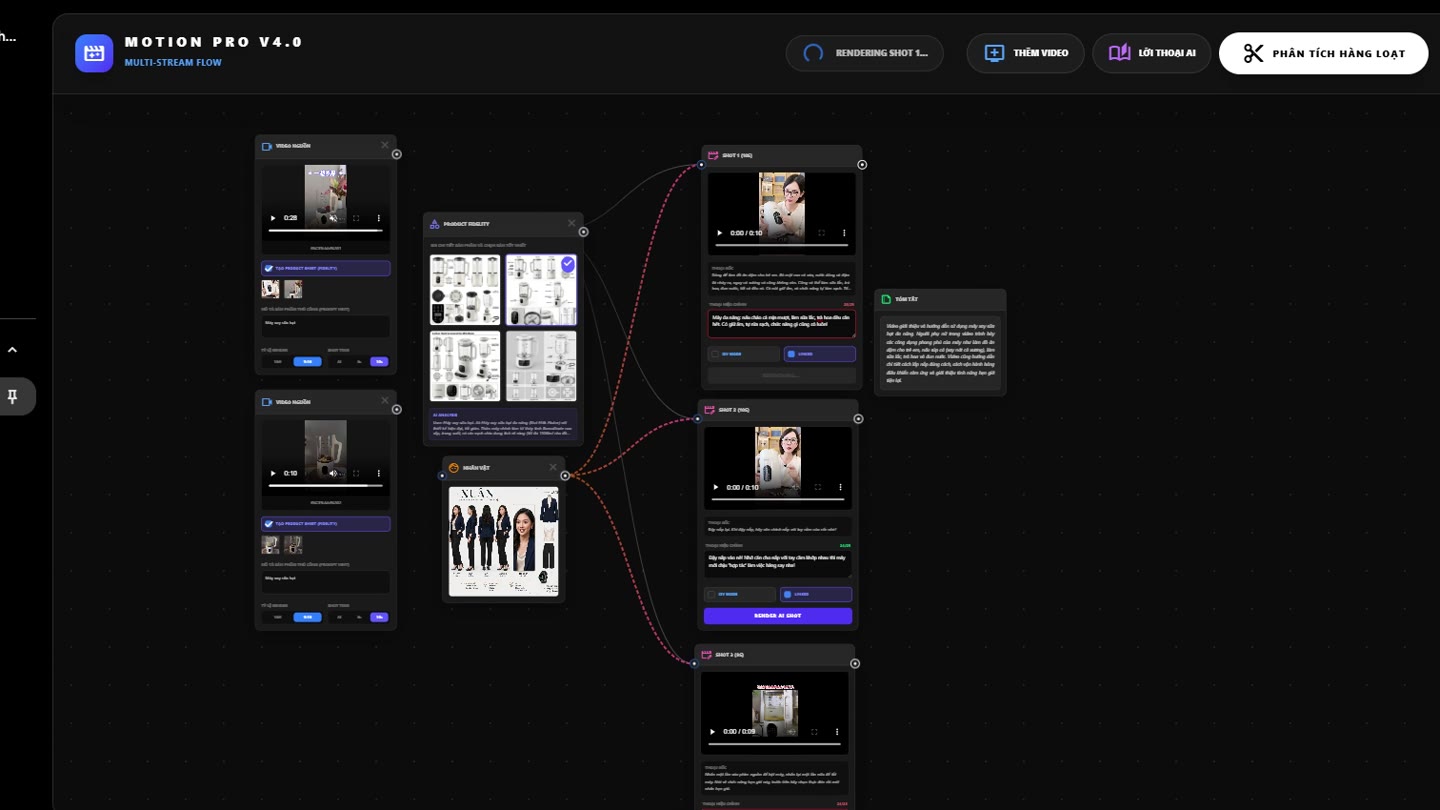1440x810 pixels.
Task: Close the first Video Nguồn node
Action: [x=385, y=146]
